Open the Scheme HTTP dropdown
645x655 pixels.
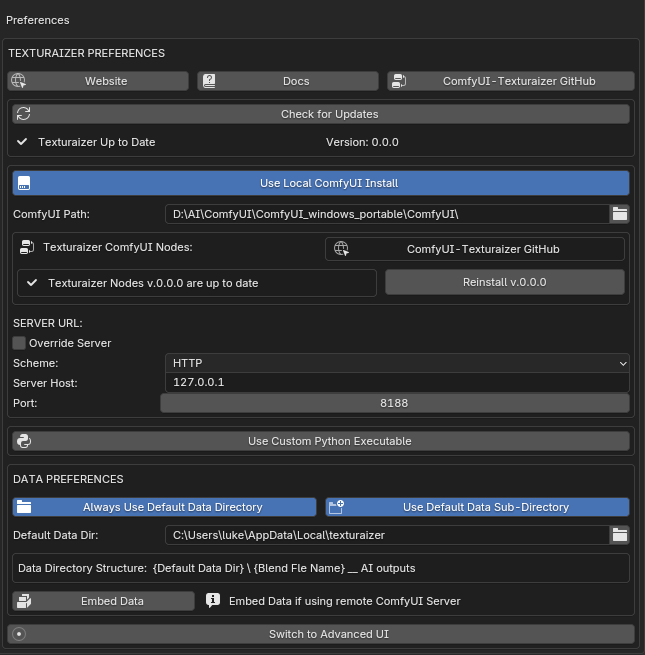click(397, 363)
